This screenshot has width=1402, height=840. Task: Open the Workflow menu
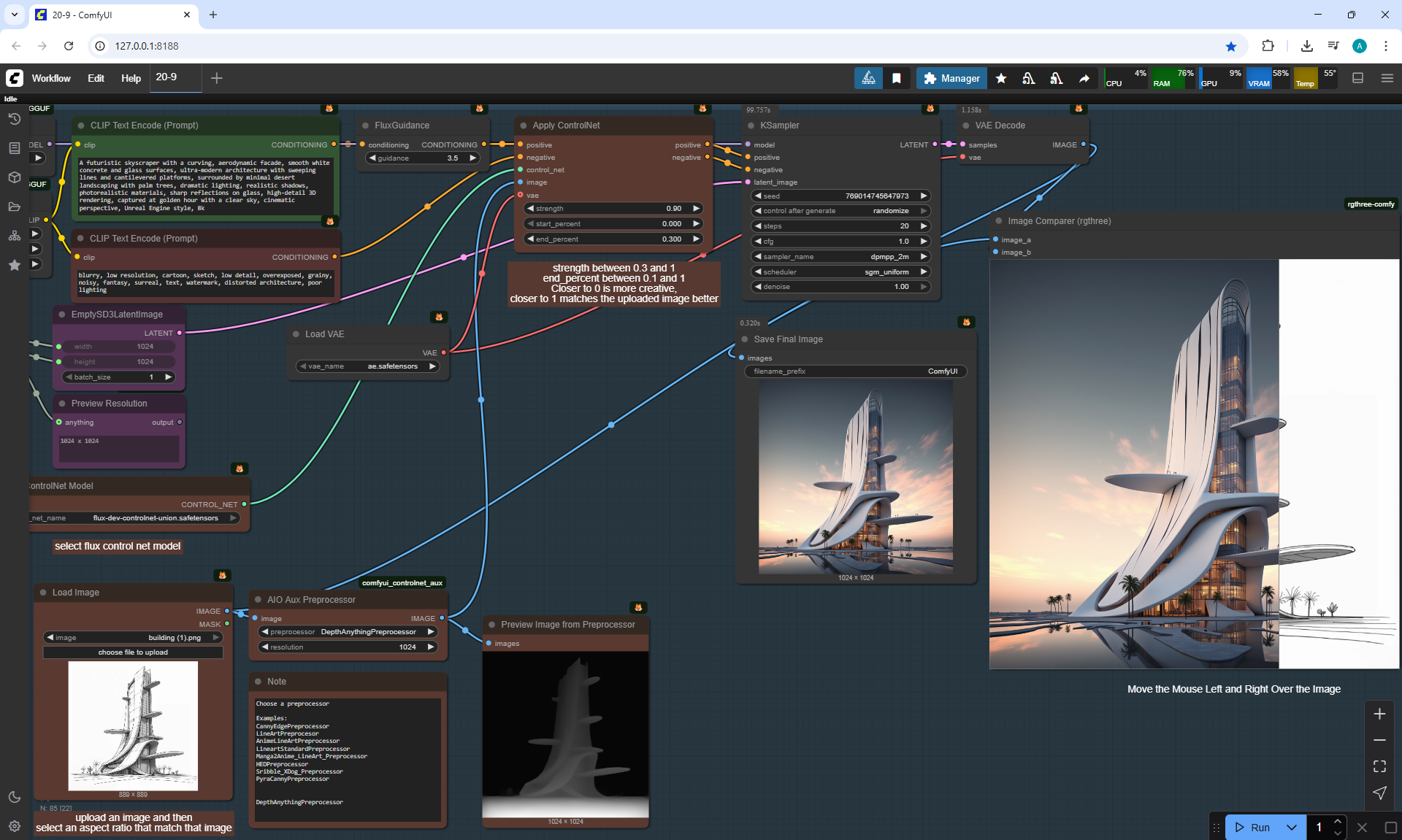(51, 78)
